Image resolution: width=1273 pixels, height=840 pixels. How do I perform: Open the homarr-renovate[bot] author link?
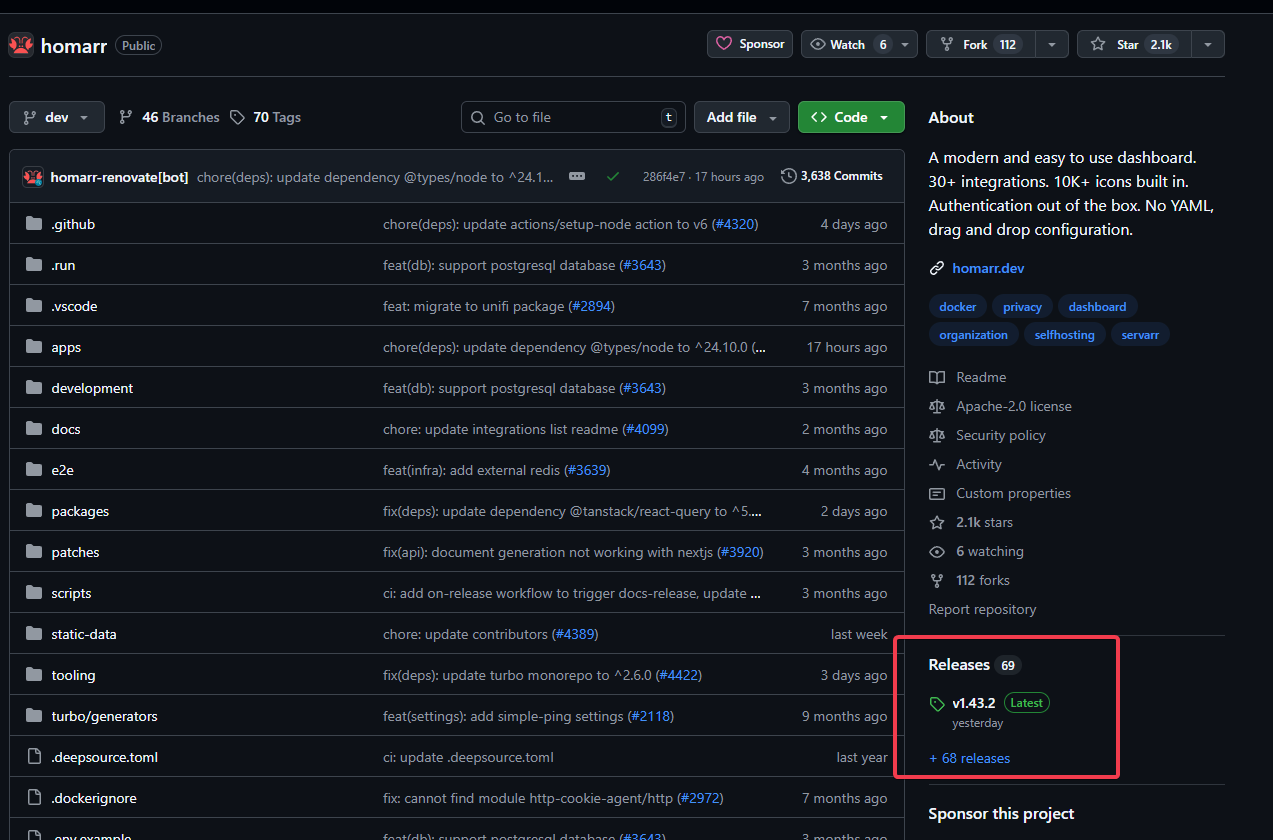tap(119, 177)
